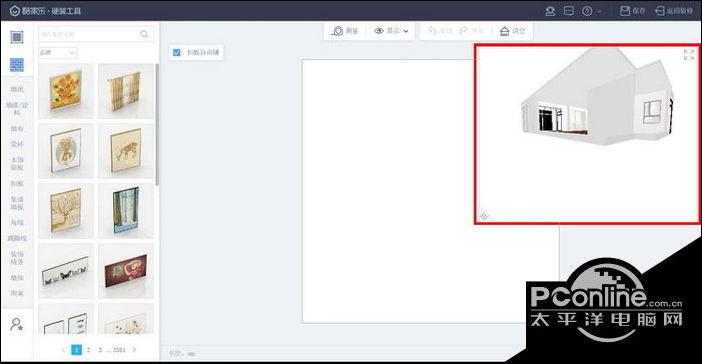
Task: Open the 品牌 brand filter dropdown
Action: (58, 53)
